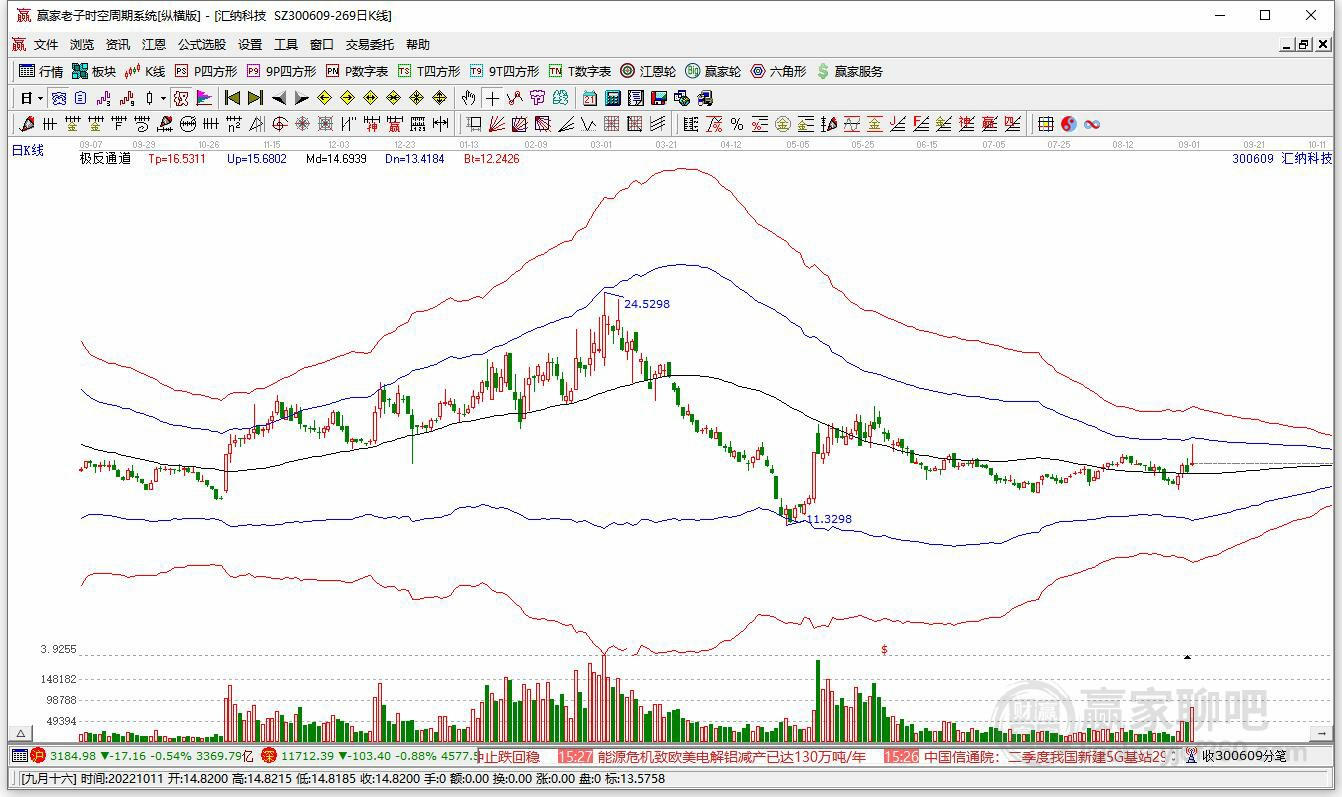This screenshot has height=797, width=1342.
Task: Click the 24.5298 high price marker
Action: (x=647, y=303)
